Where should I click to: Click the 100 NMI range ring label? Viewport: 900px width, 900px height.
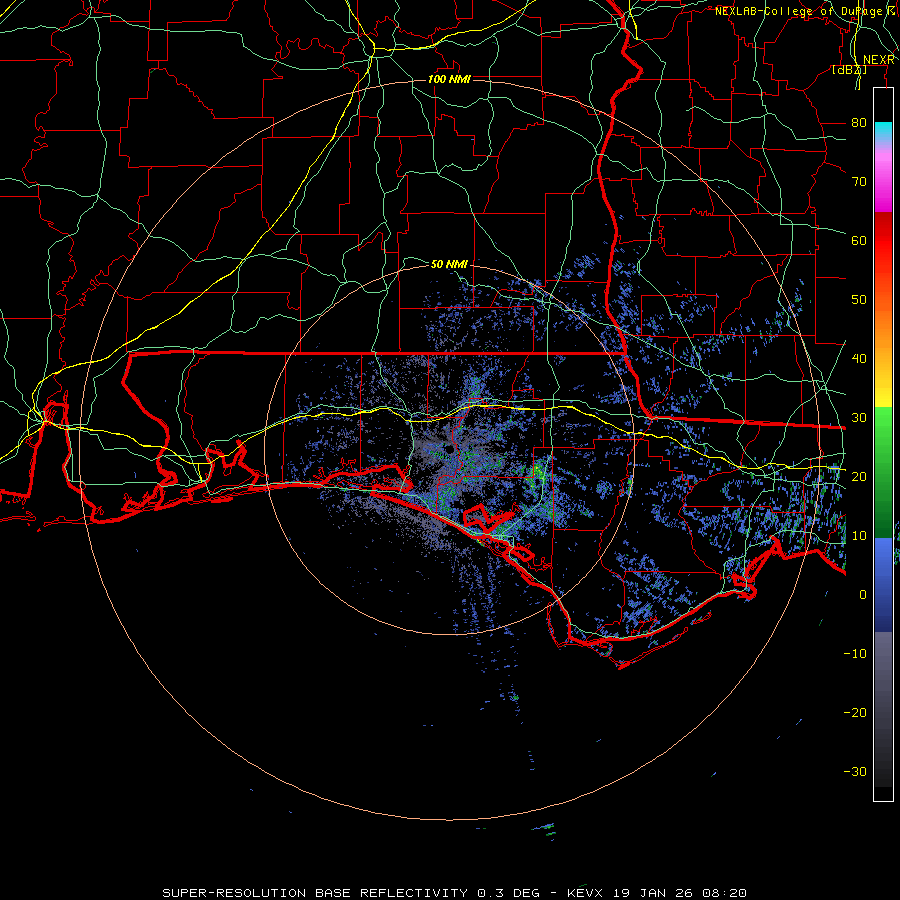(449, 79)
